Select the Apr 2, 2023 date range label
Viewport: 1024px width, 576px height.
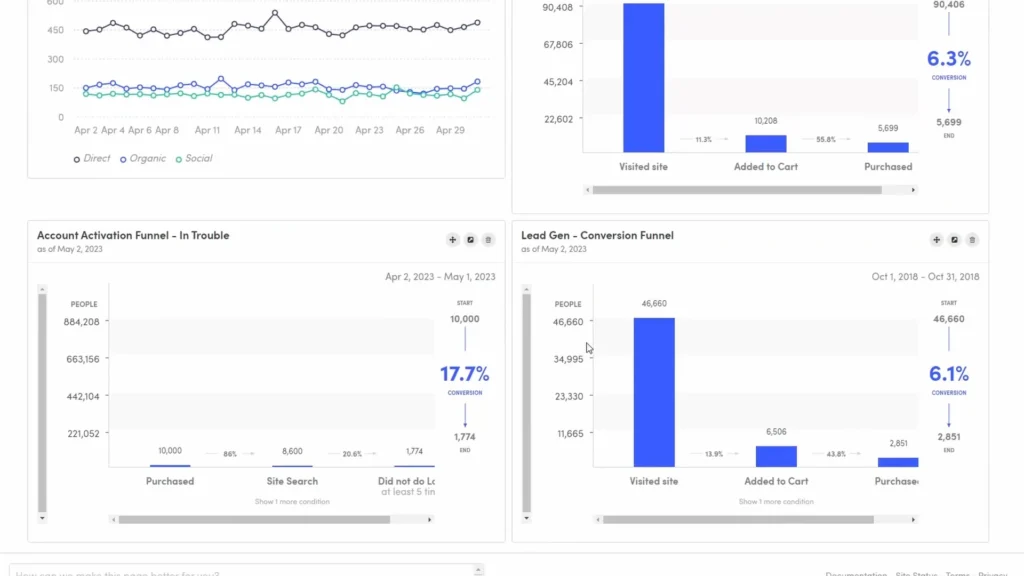tap(439, 276)
